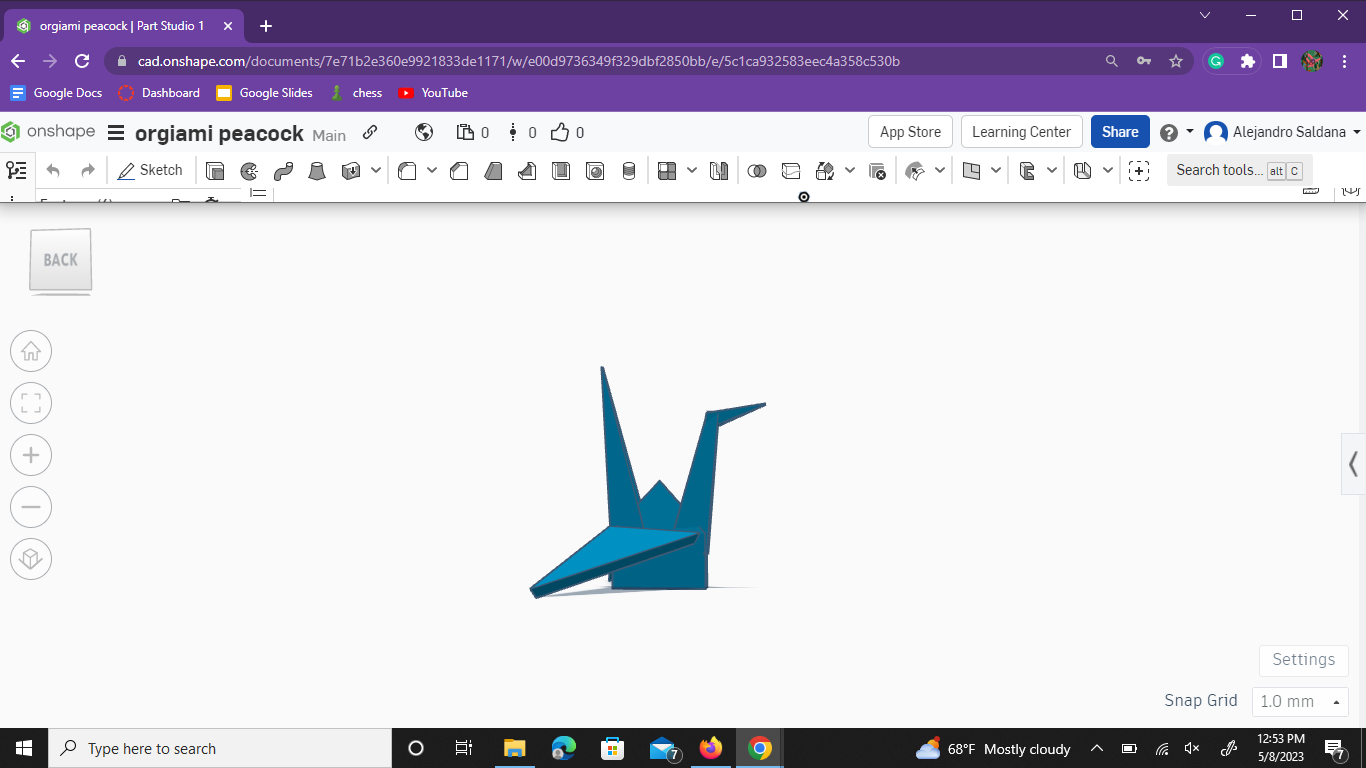
Task: Select the Draft tool
Action: (x=493, y=170)
